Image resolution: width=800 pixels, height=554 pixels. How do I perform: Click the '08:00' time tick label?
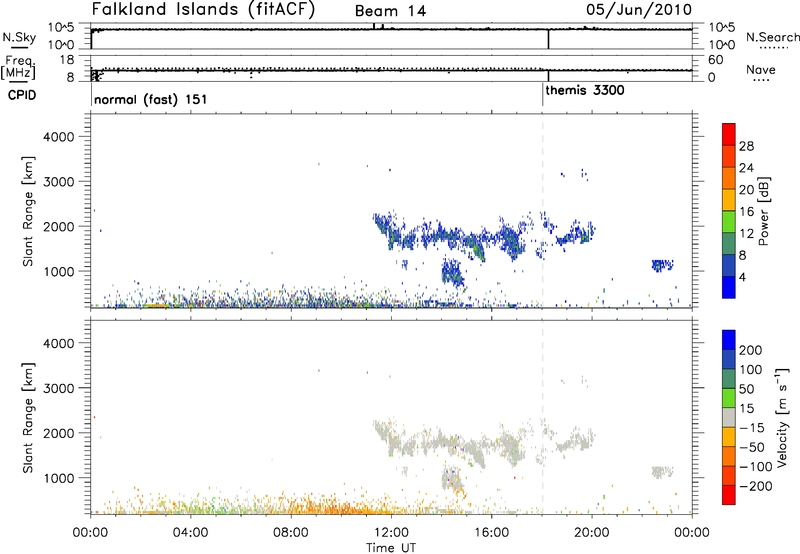[291, 533]
